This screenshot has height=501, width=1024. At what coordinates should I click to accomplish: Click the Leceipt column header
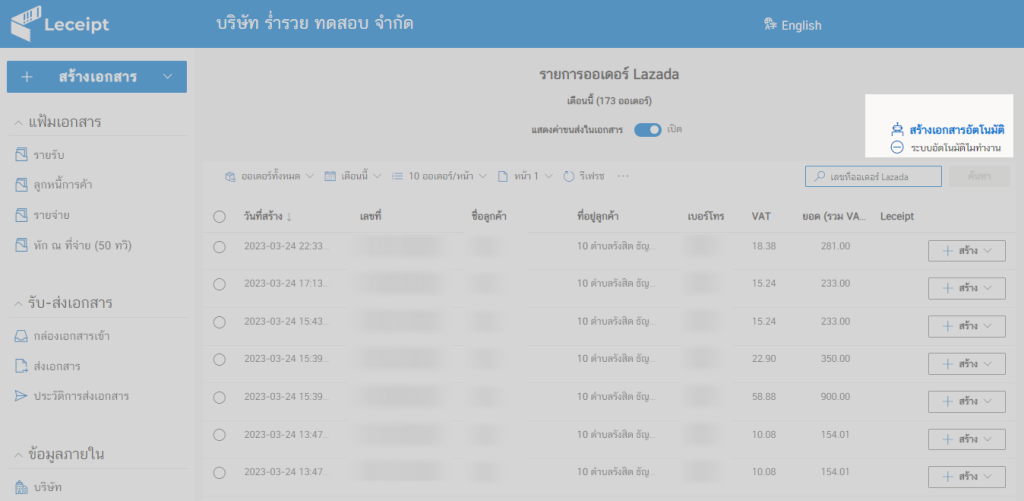point(897,216)
